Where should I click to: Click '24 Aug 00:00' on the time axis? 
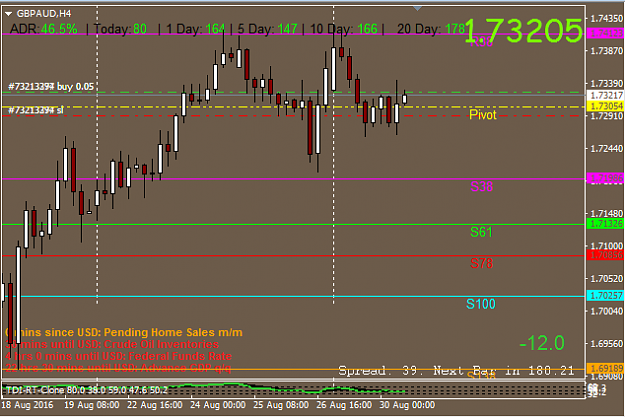[218, 405]
